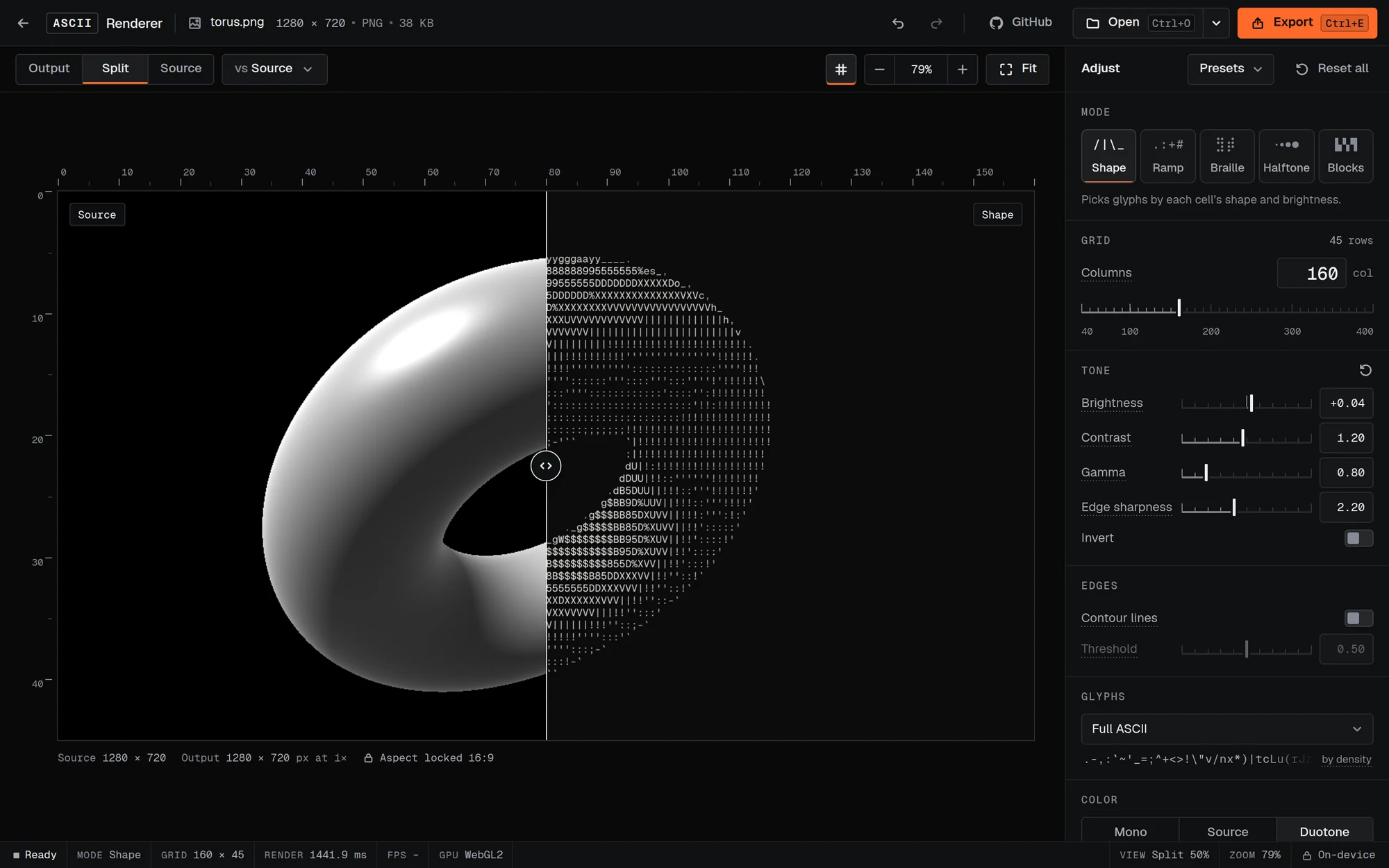Click the lock icon beside Aspect locked 16:9
The width and height of the screenshot is (1389, 868).
tap(369, 758)
